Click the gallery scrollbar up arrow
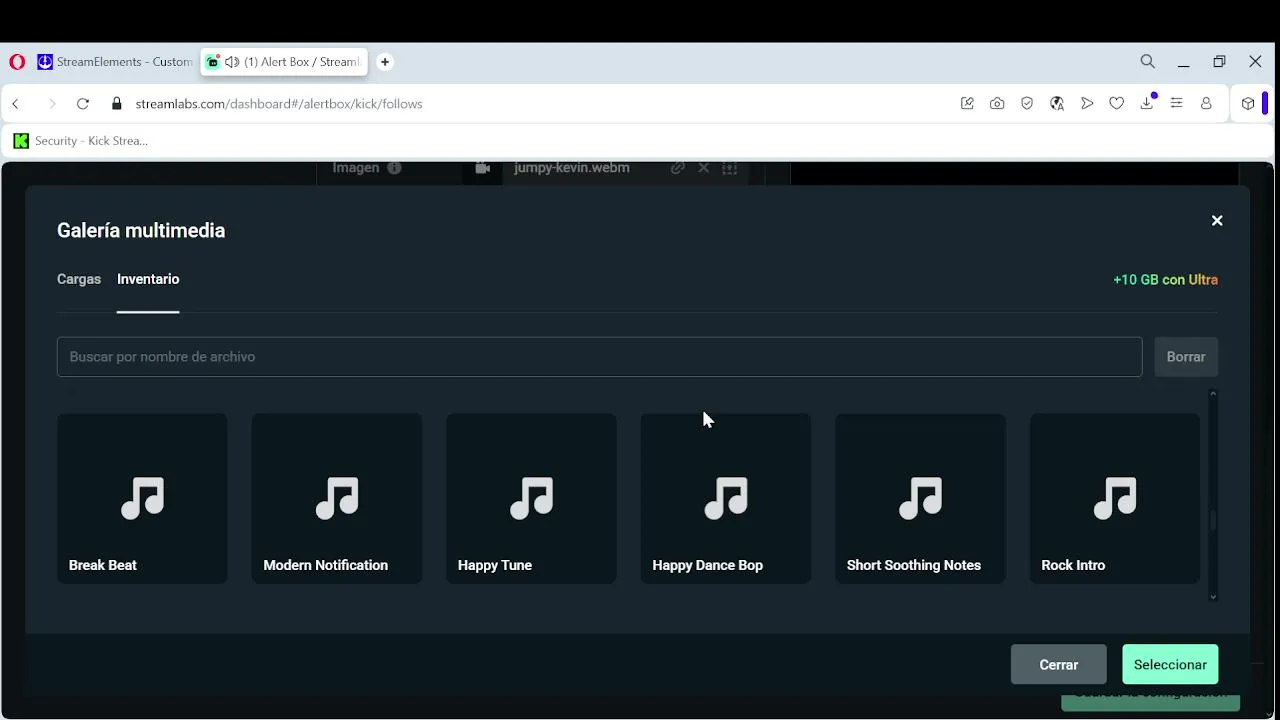The height and width of the screenshot is (720, 1280). 1213,394
